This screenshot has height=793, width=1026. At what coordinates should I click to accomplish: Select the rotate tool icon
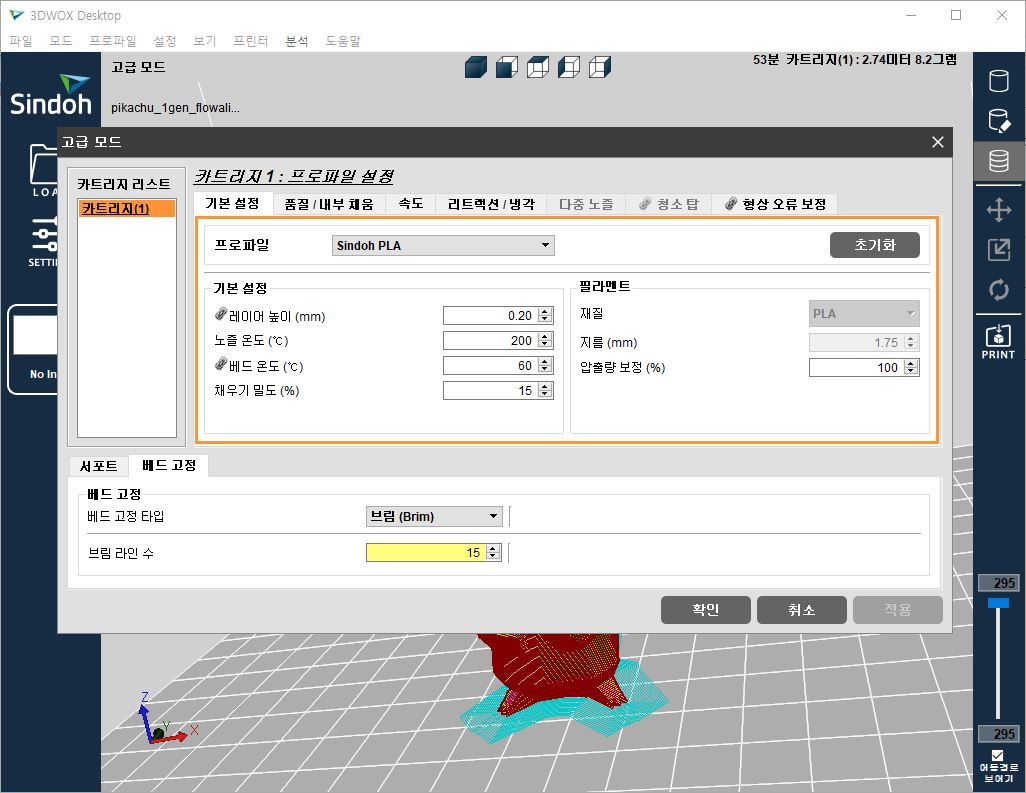(999, 289)
